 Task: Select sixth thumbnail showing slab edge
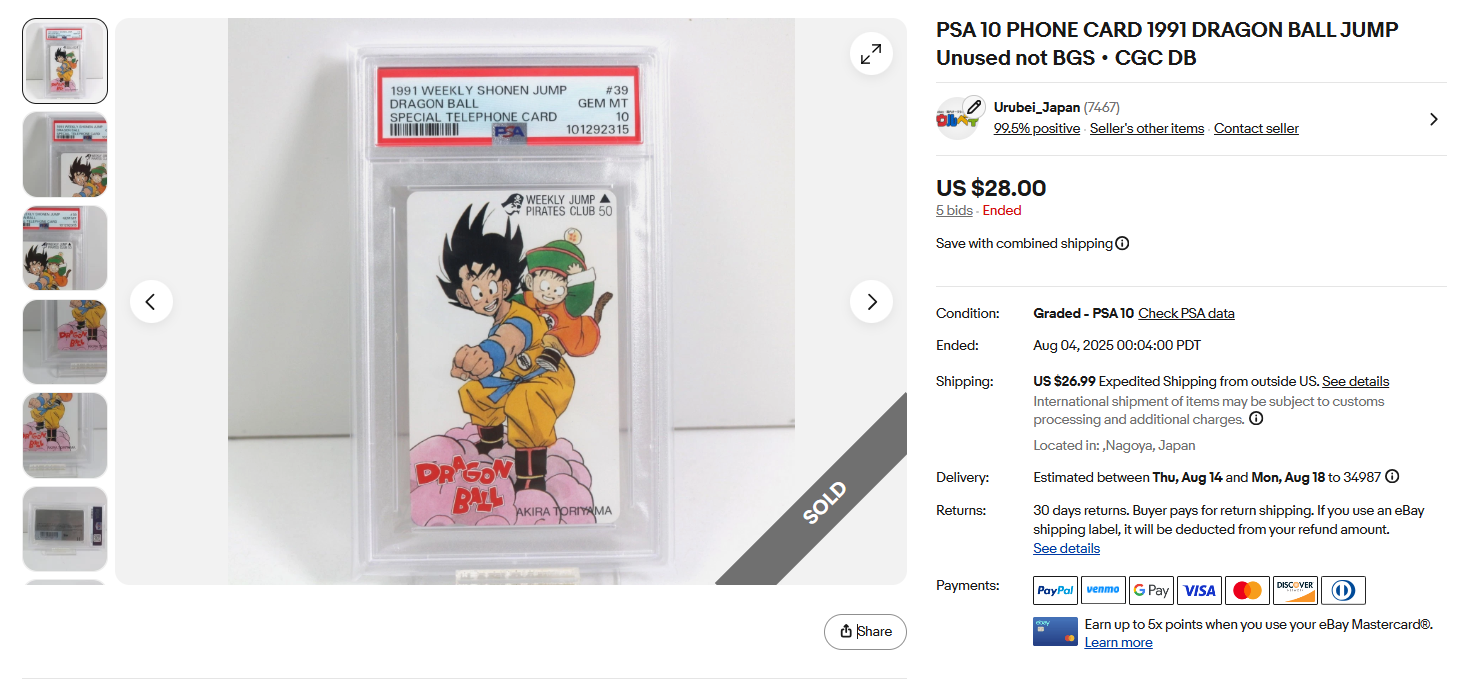[65, 529]
